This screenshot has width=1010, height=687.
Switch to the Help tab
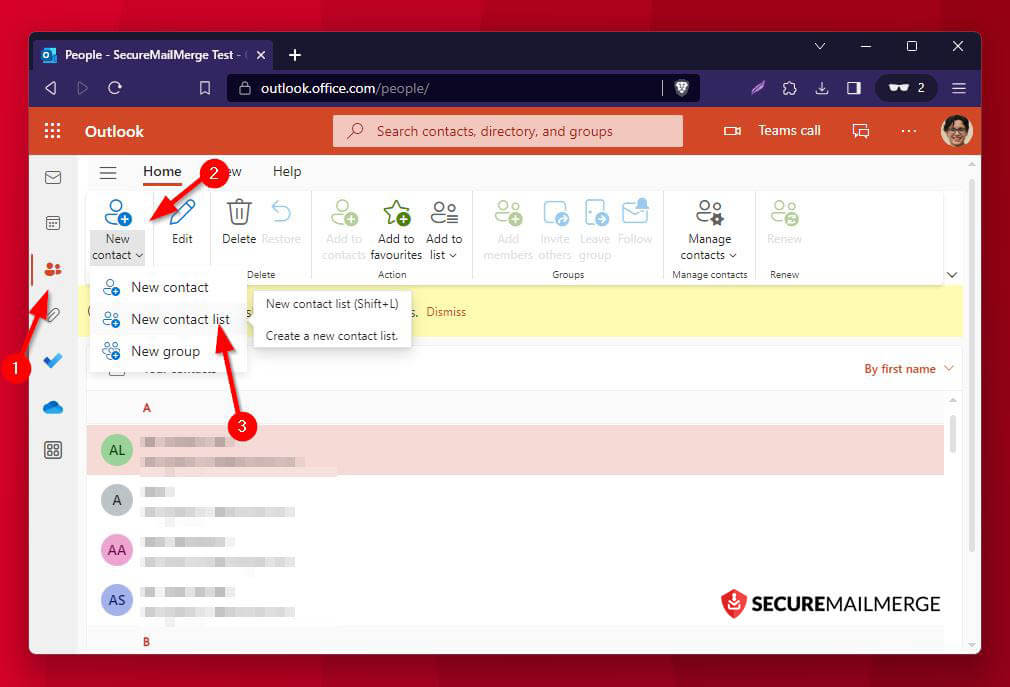[287, 171]
